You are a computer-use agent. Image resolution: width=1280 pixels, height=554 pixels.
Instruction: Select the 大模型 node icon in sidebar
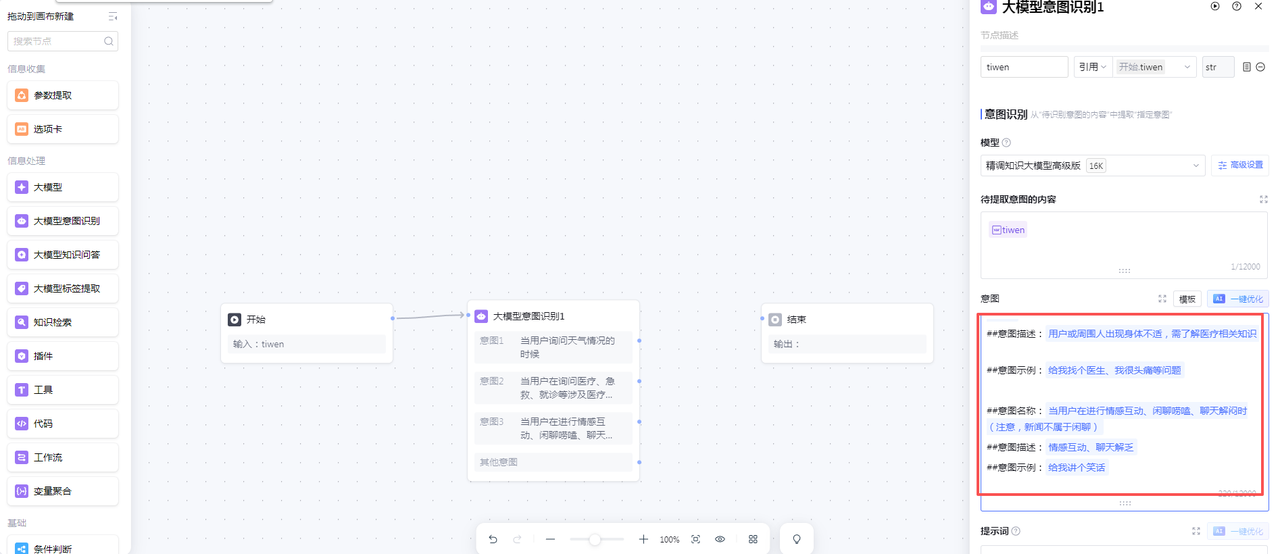pyautogui.click(x=22, y=187)
